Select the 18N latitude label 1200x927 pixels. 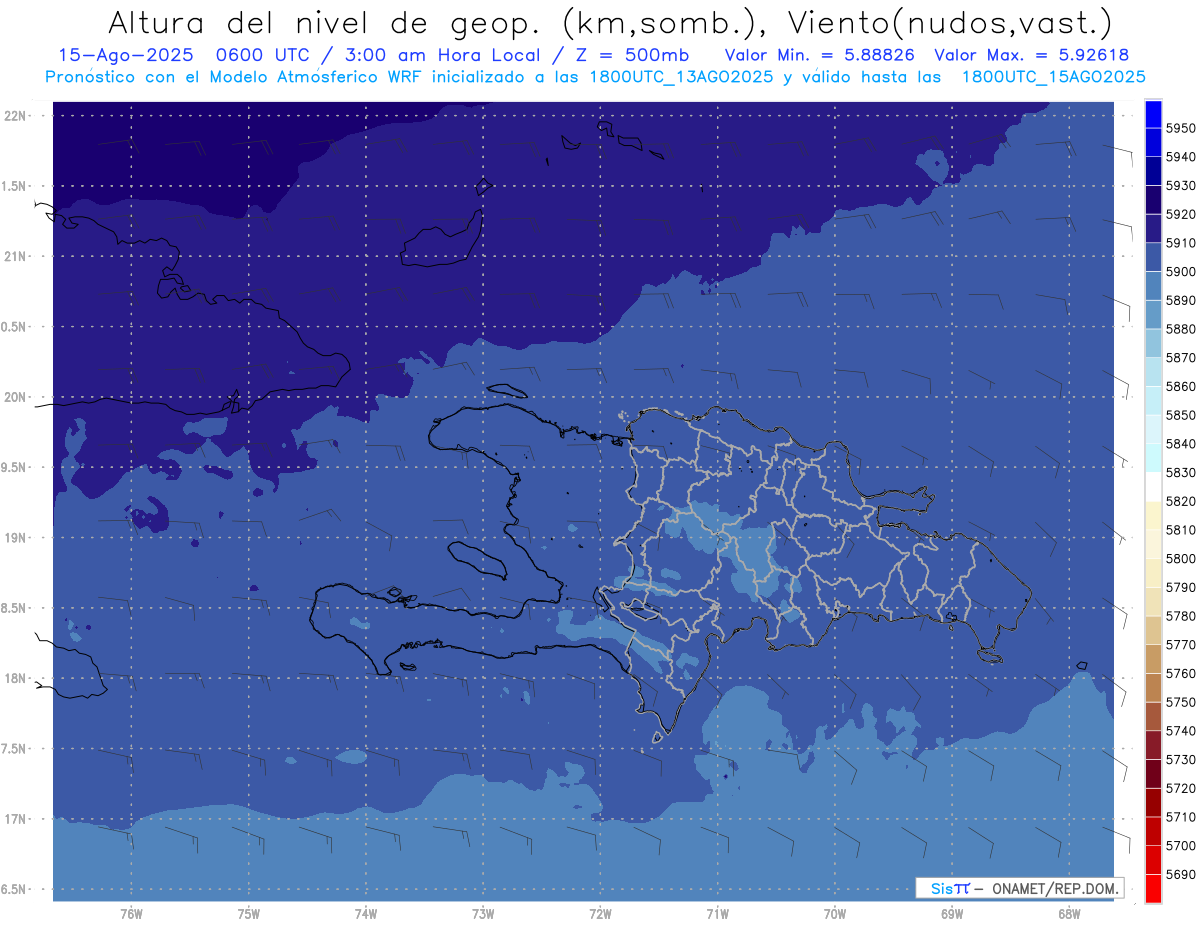pos(17,679)
